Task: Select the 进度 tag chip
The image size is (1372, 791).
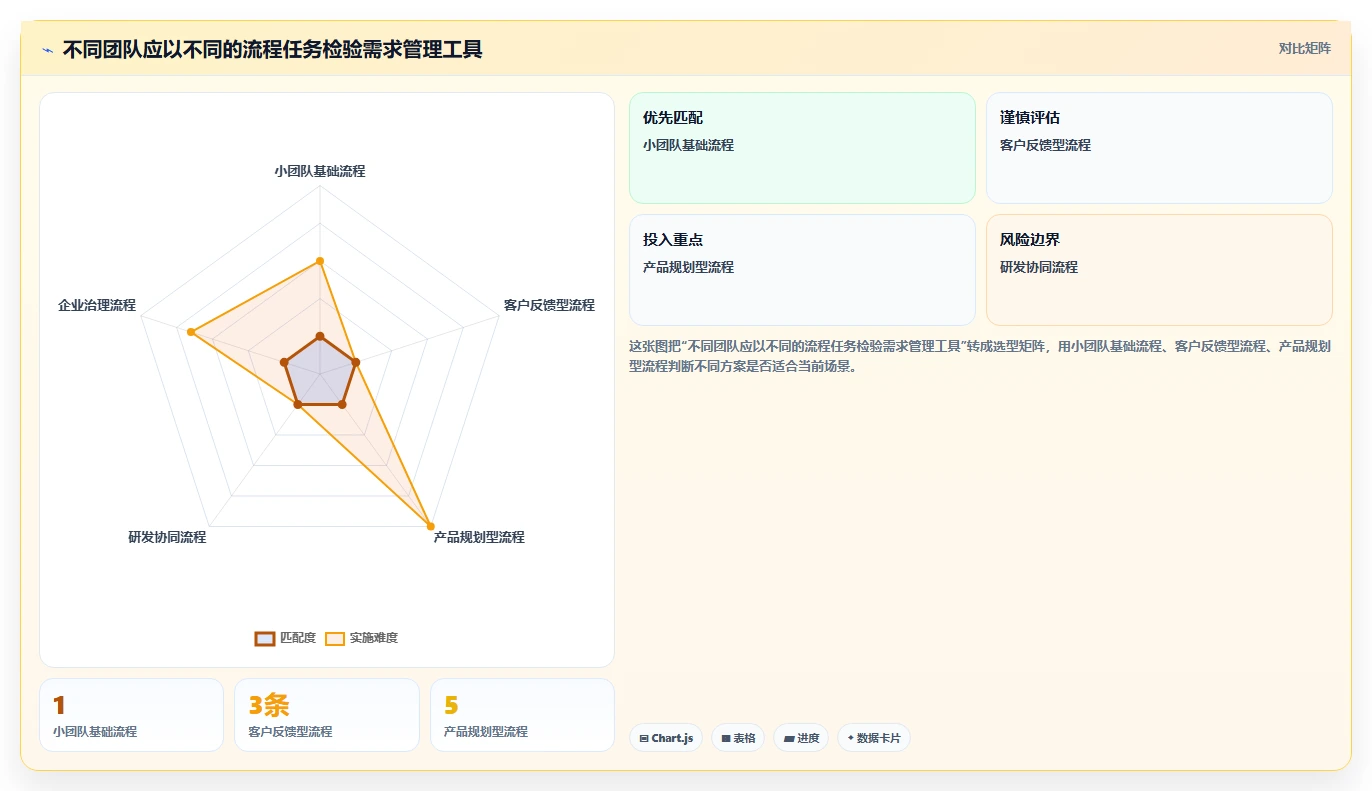Action: (x=801, y=738)
